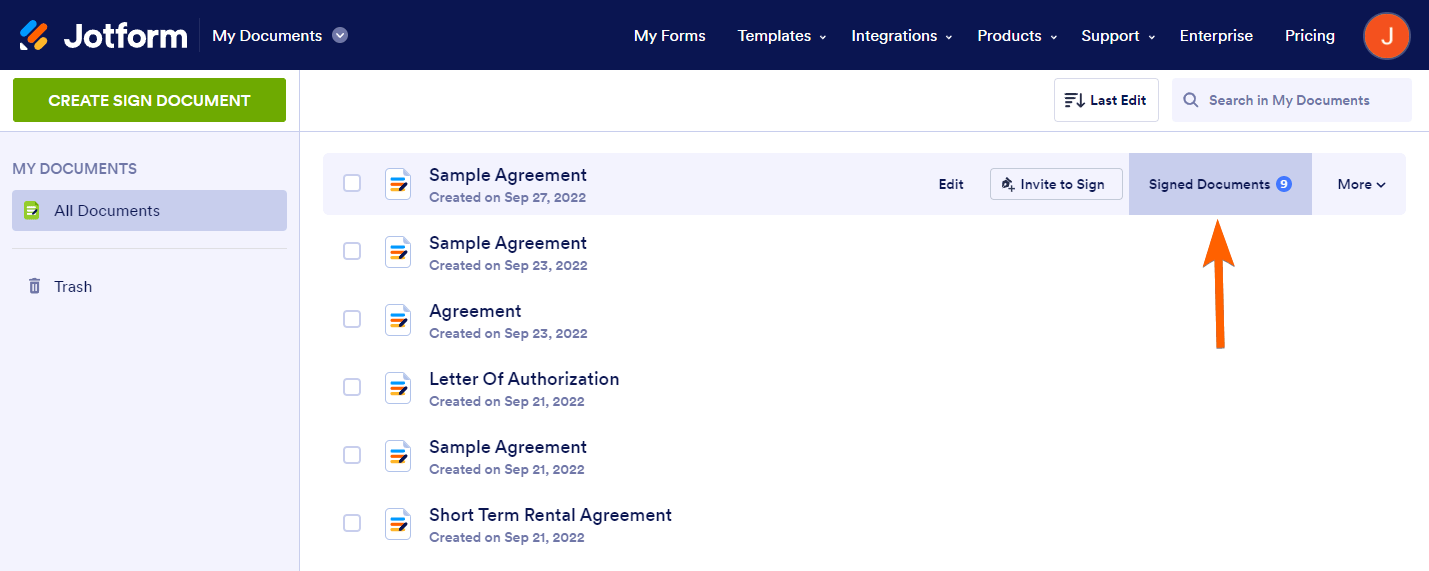The width and height of the screenshot is (1429, 571).
Task: Expand the My Documents dropdown arrow
Action: (340, 36)
